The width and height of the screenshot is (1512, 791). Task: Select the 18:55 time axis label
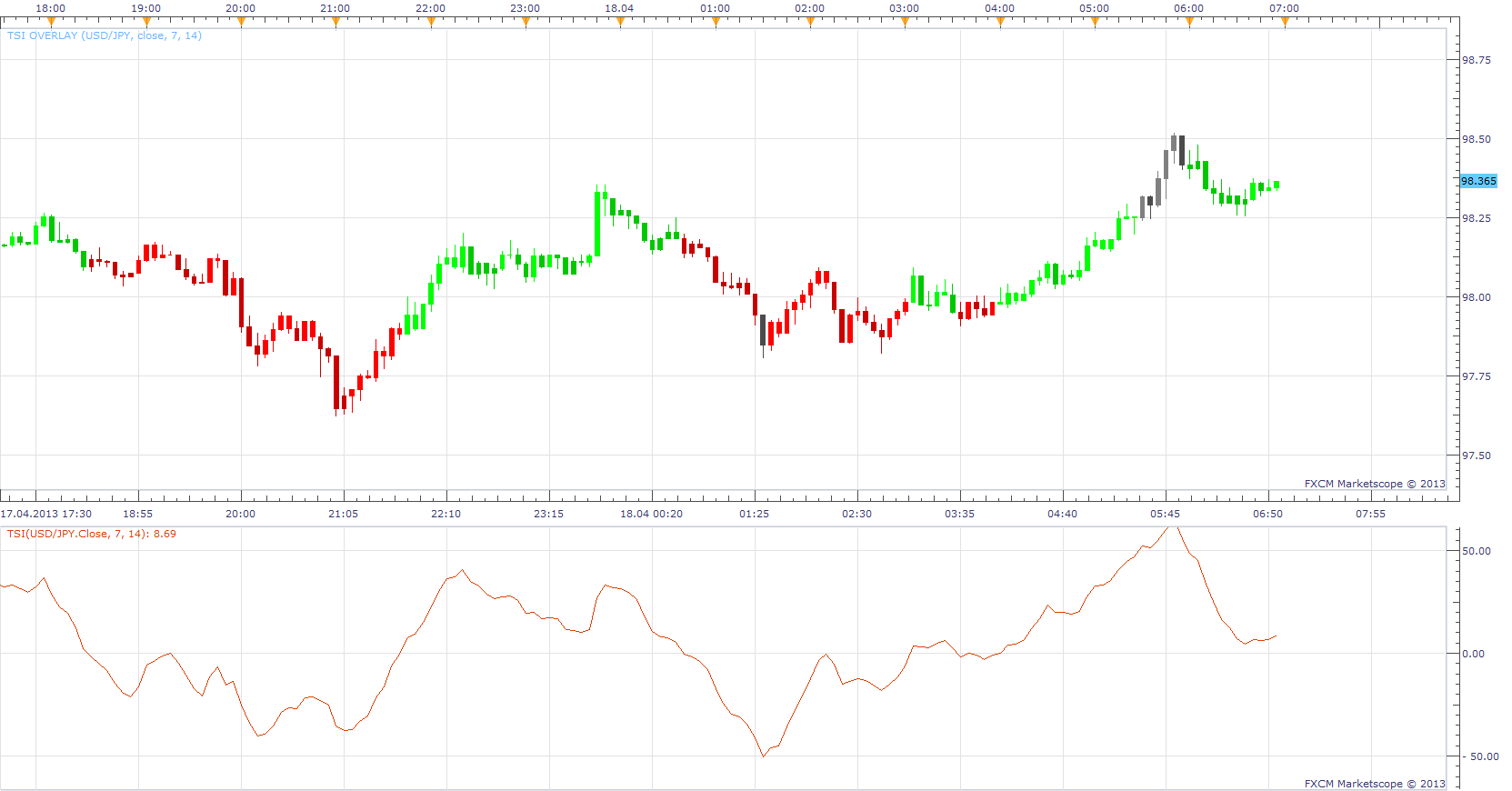click(x=138, y=514)
